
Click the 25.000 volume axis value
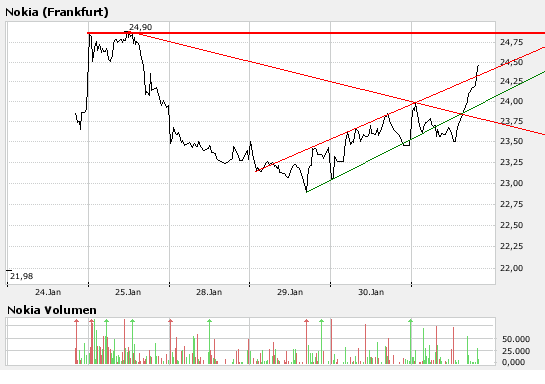pos(516,351)
